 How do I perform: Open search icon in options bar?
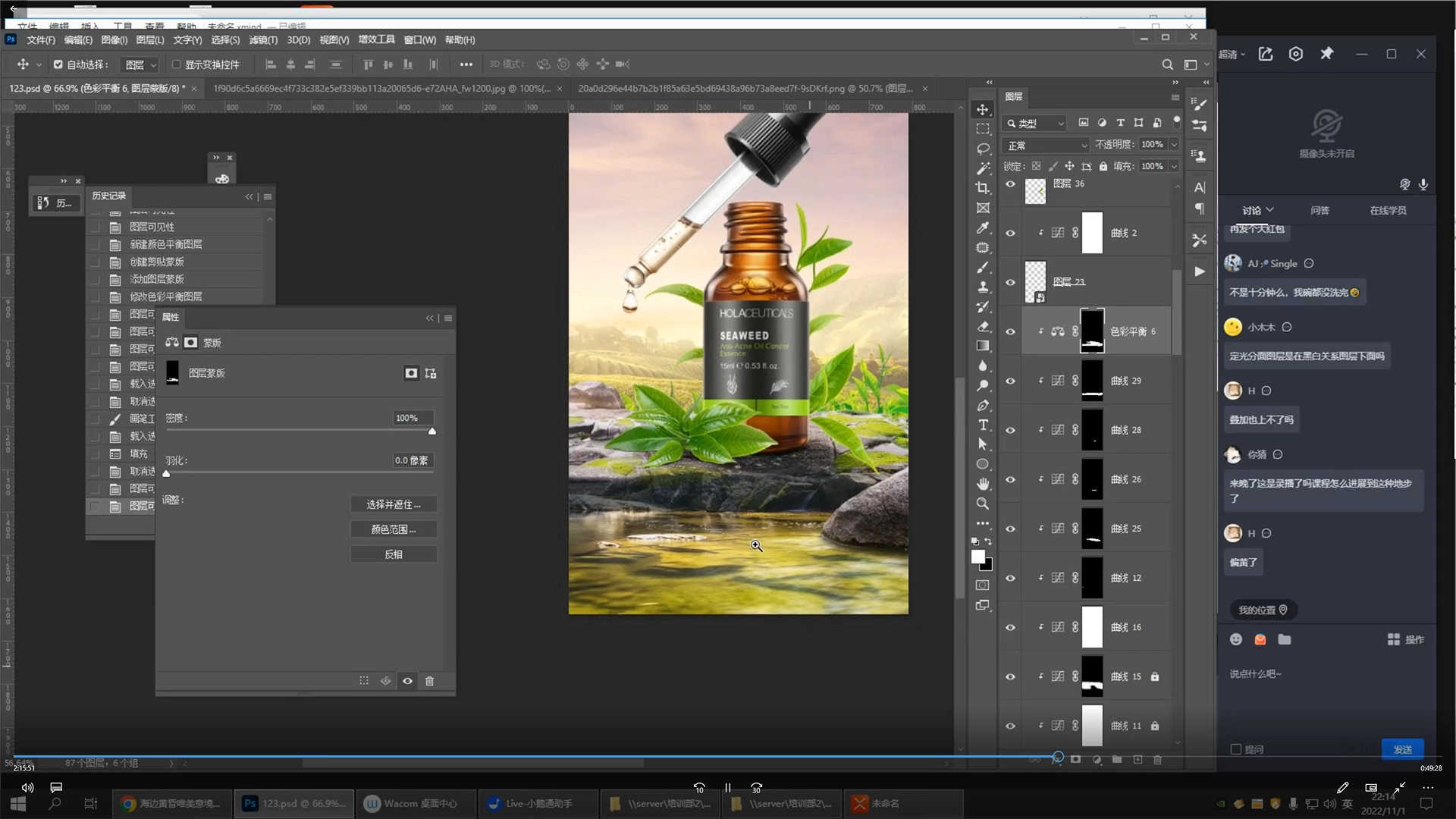point(1167,64)
